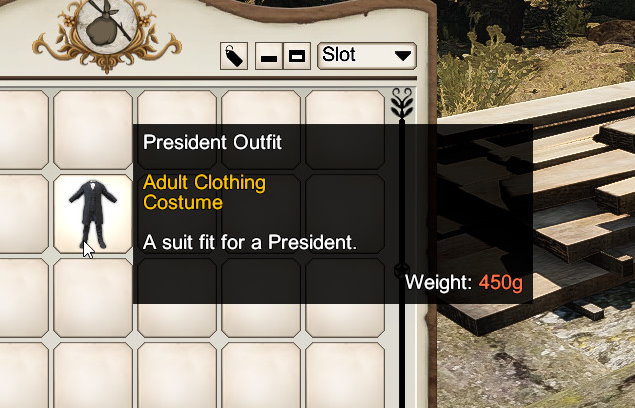Click the Adult Clothing Costume label

pos(204,192)
